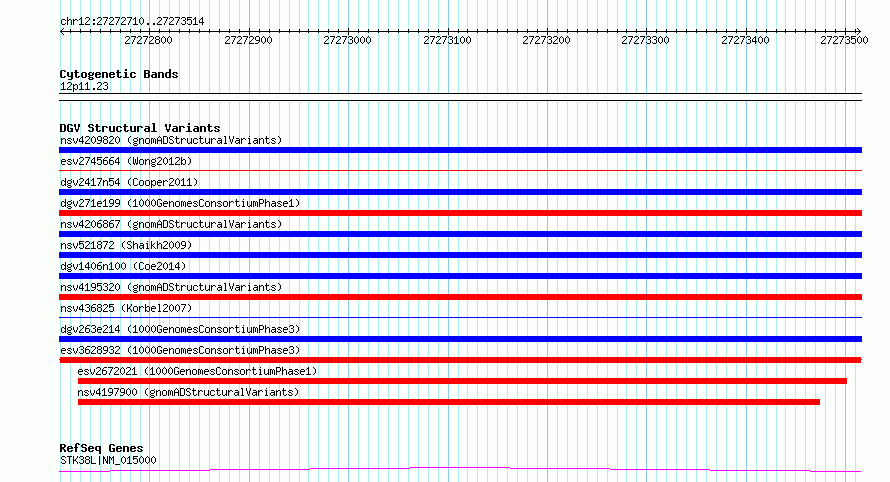Open variant label dgv271e199 (1000GenomesConsortiumPhase1)
Screen dimensions: 890x482
[x=180, y=203]
